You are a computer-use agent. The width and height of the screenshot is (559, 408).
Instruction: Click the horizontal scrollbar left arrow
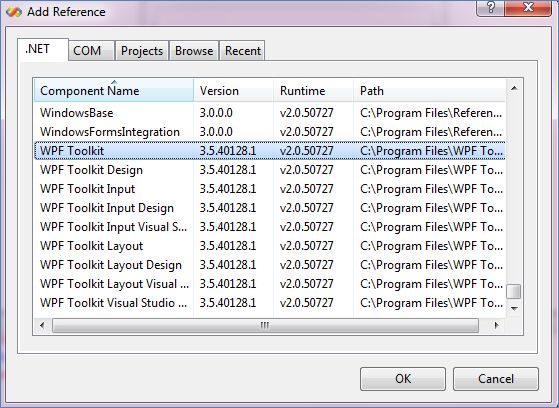(x=42, y=325)
